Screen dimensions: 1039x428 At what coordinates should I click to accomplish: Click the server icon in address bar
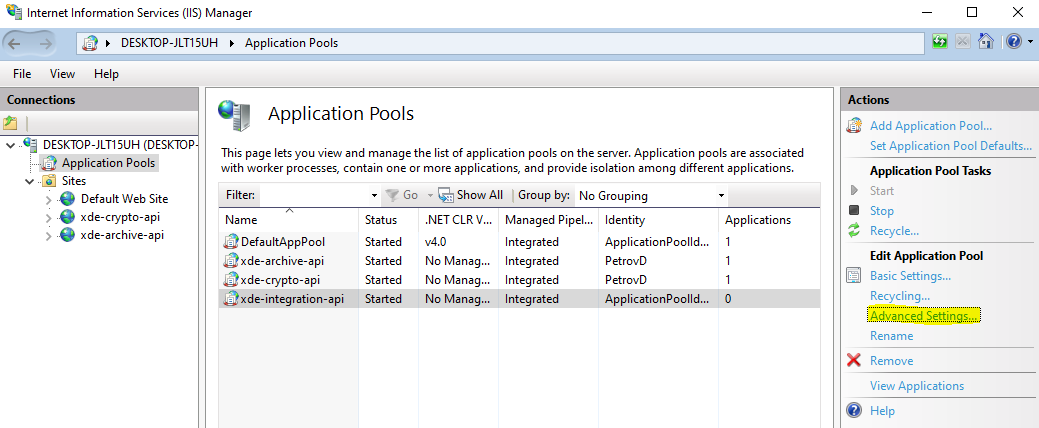click(x=89, y=43)
